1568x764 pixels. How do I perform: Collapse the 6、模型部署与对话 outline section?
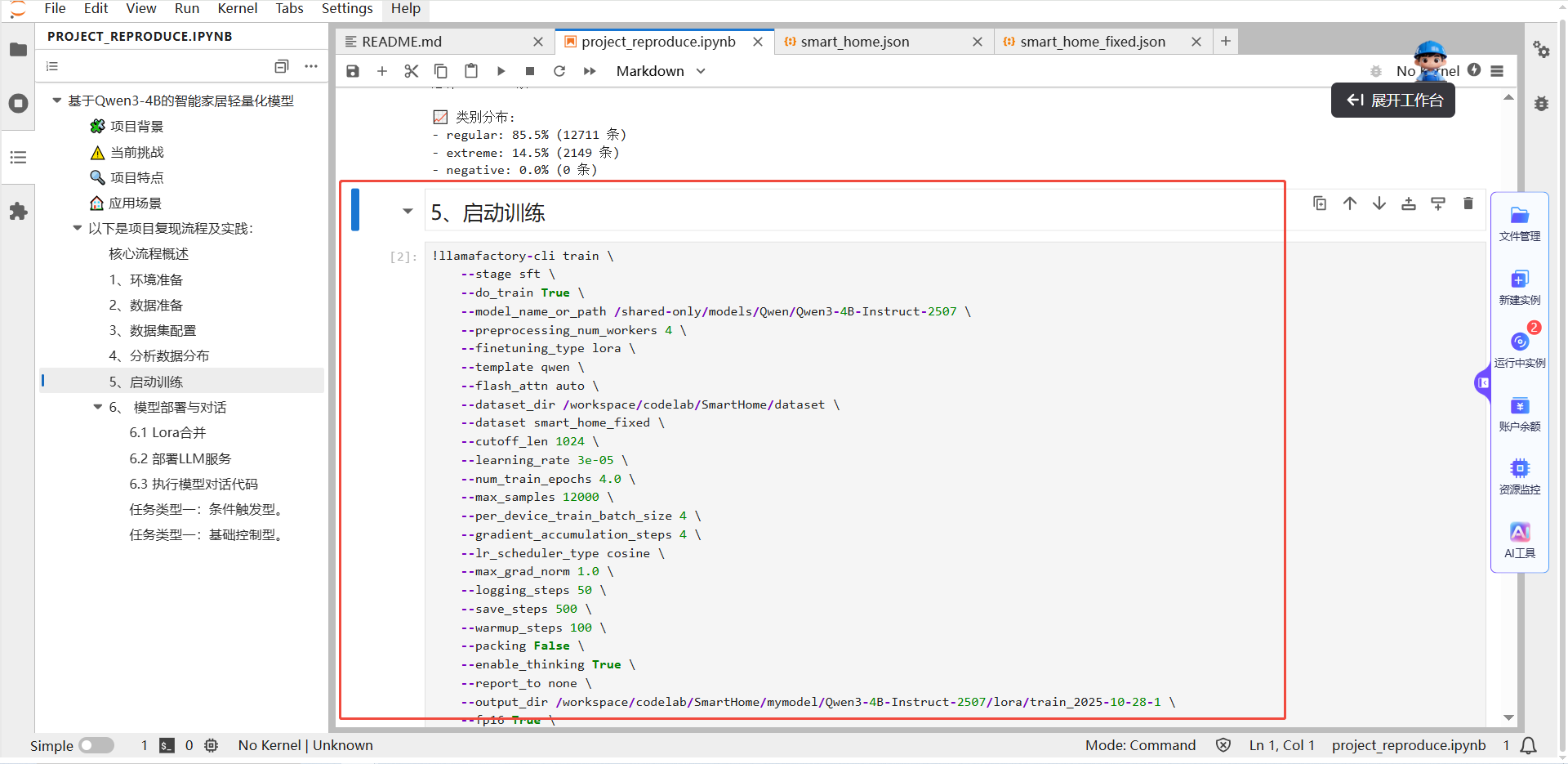tap(98, 407)
